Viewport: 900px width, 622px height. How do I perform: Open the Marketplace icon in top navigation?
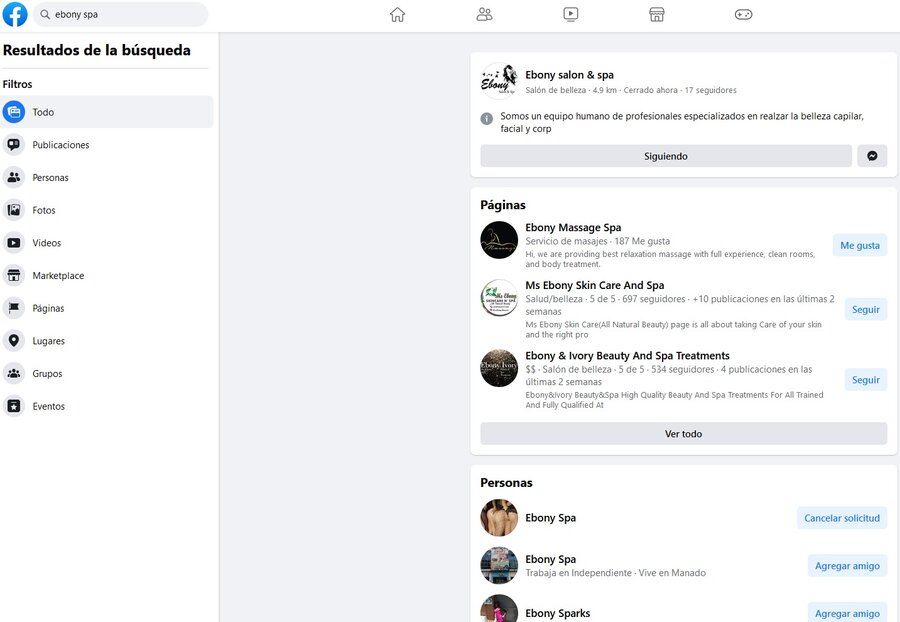click(657, 14)
